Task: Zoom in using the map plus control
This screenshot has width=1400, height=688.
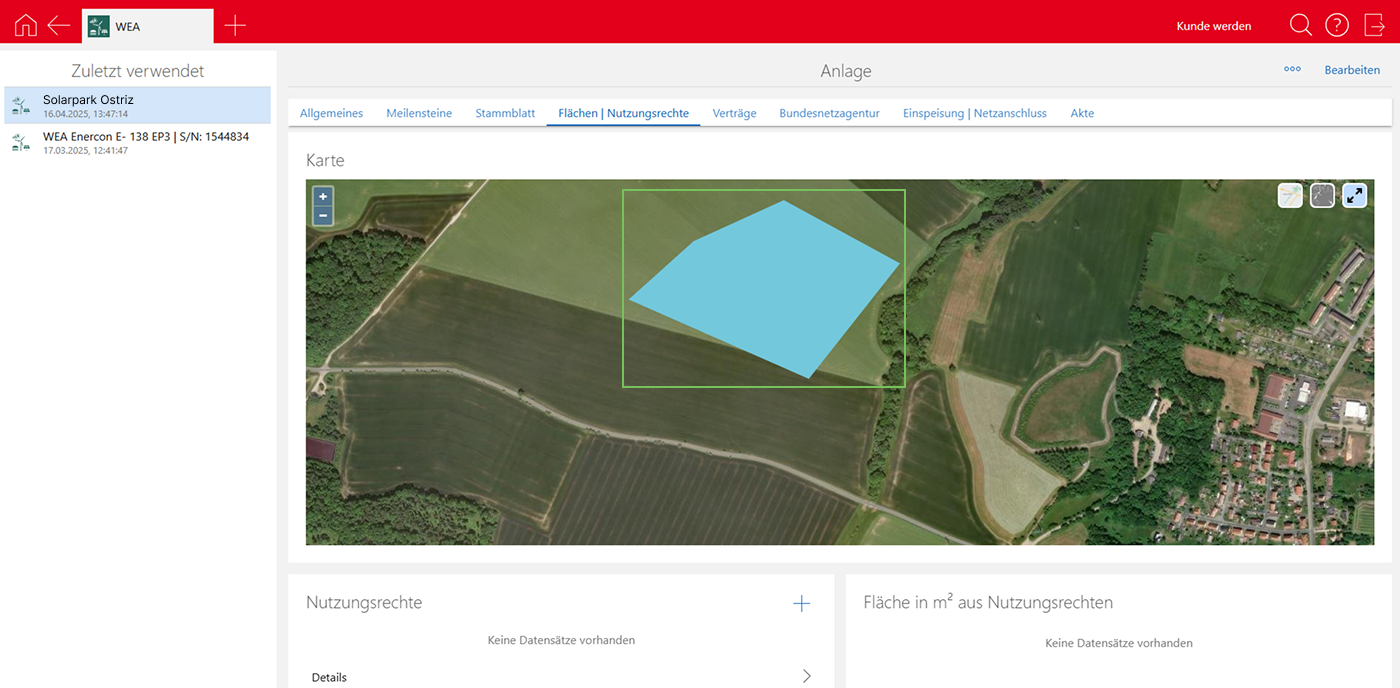Action: click(322, 196)
